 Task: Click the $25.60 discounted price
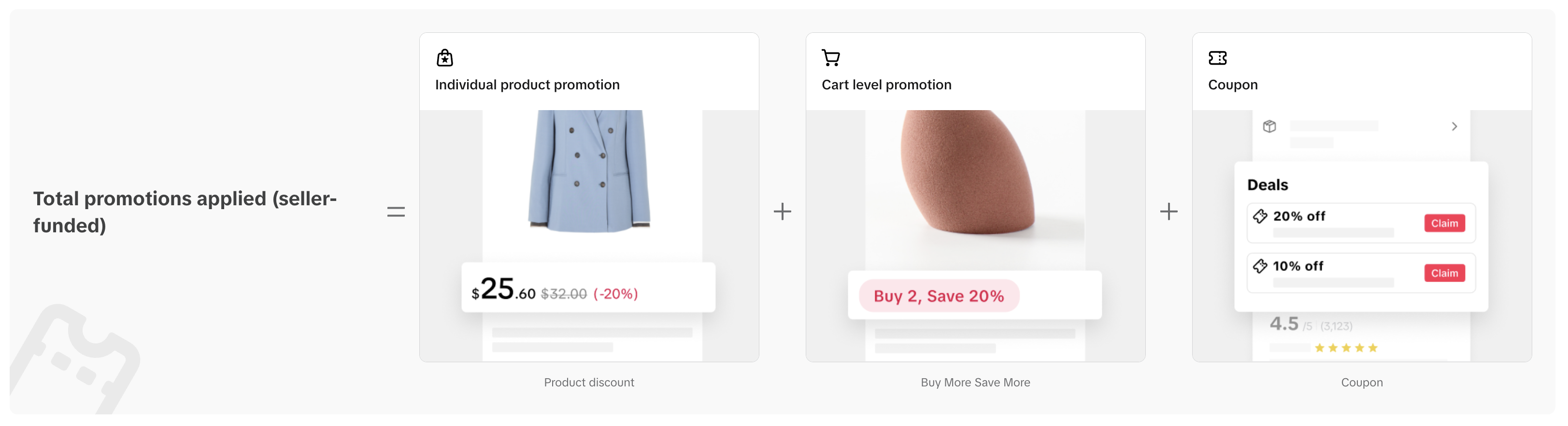click(503, 290)
